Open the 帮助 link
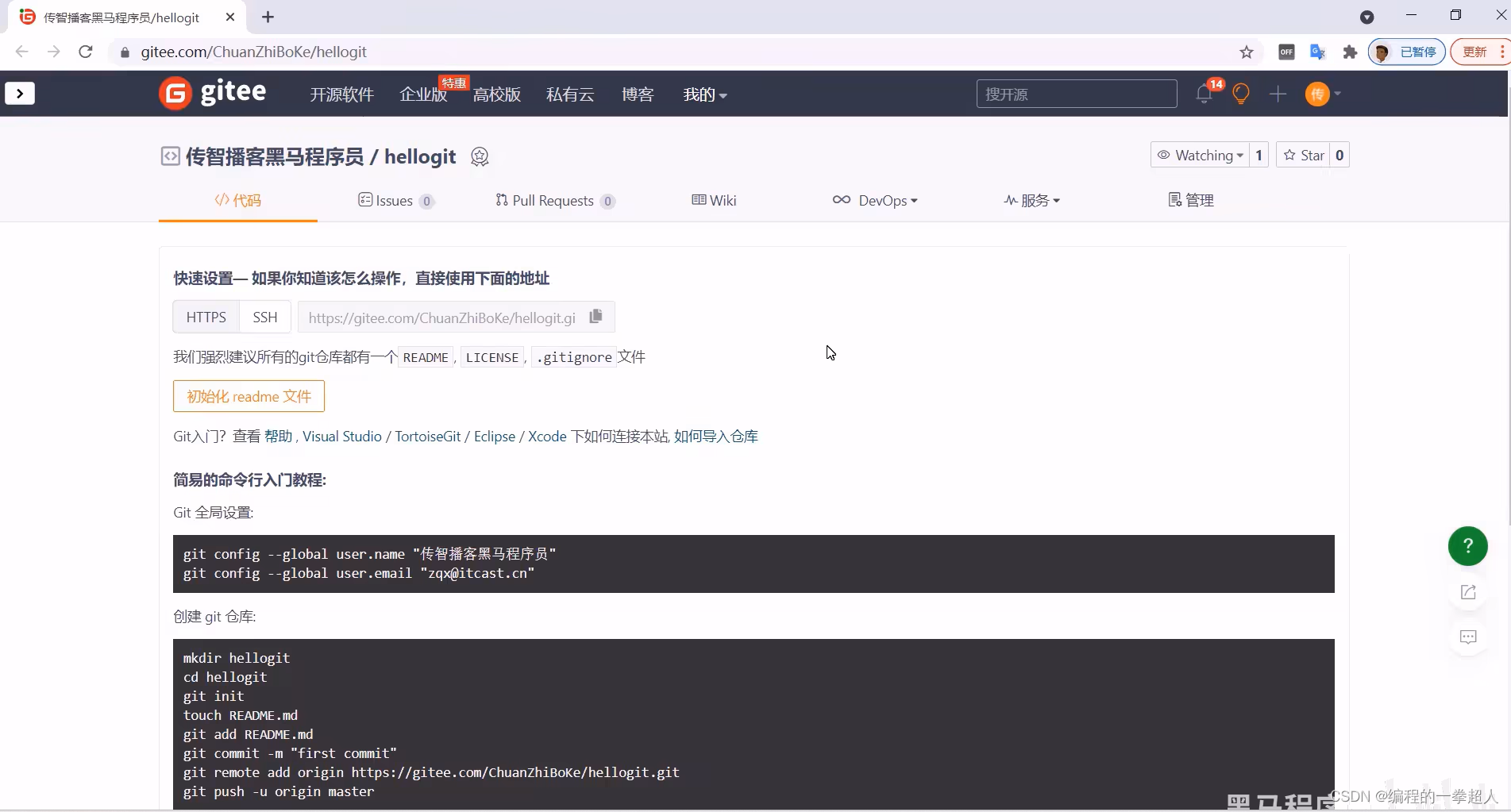Screen dimensions: 1511x812 point(278,436)
